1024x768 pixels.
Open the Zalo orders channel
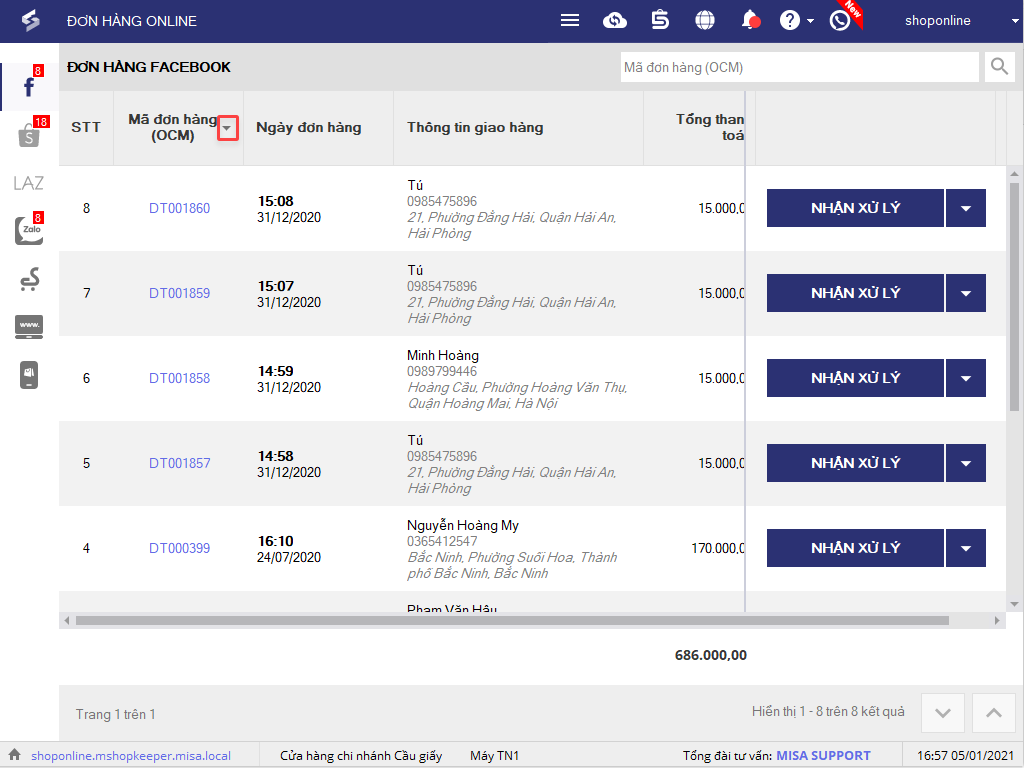29,231
